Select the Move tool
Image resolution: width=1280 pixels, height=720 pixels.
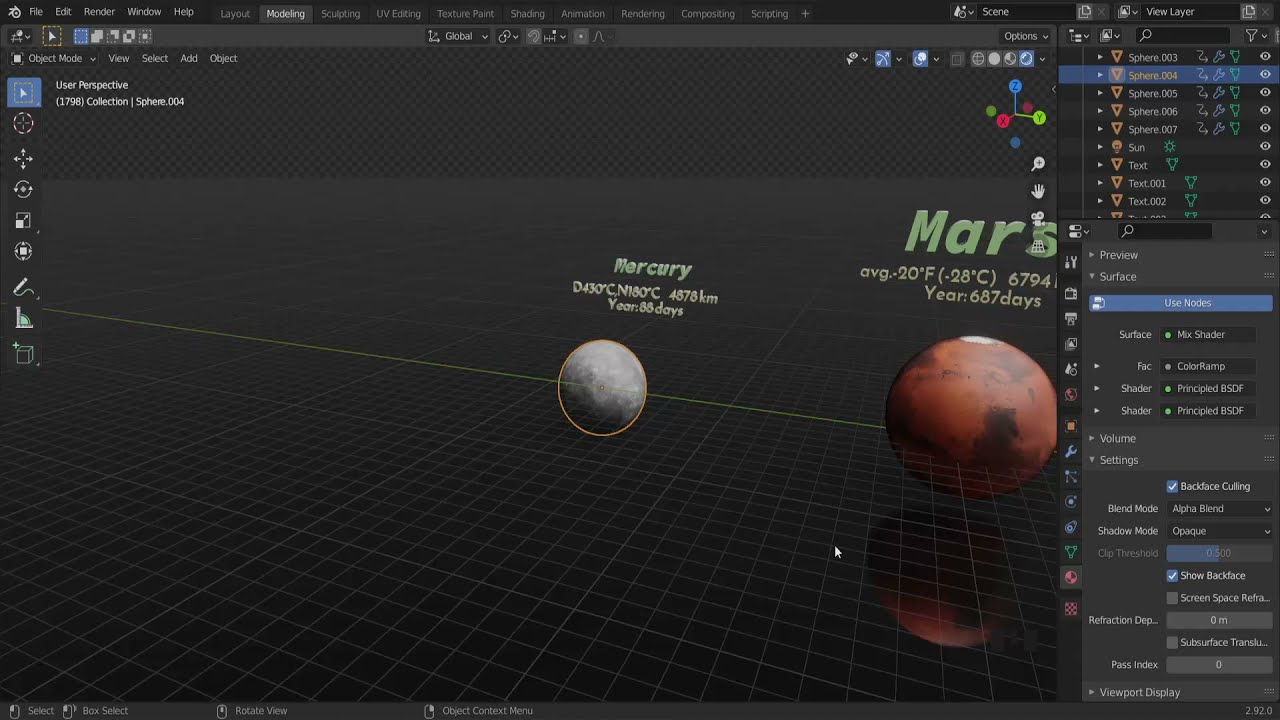[x=23, y=158]
